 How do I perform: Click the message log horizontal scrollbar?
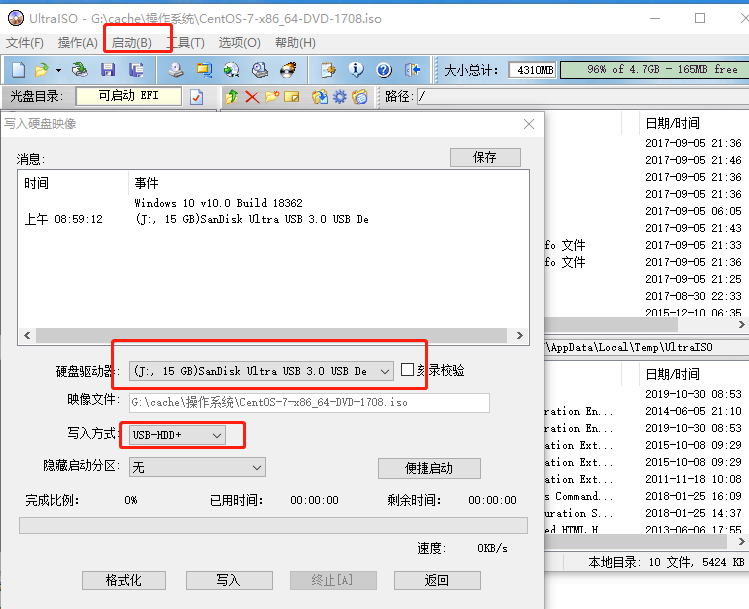(x=271, y=335)
